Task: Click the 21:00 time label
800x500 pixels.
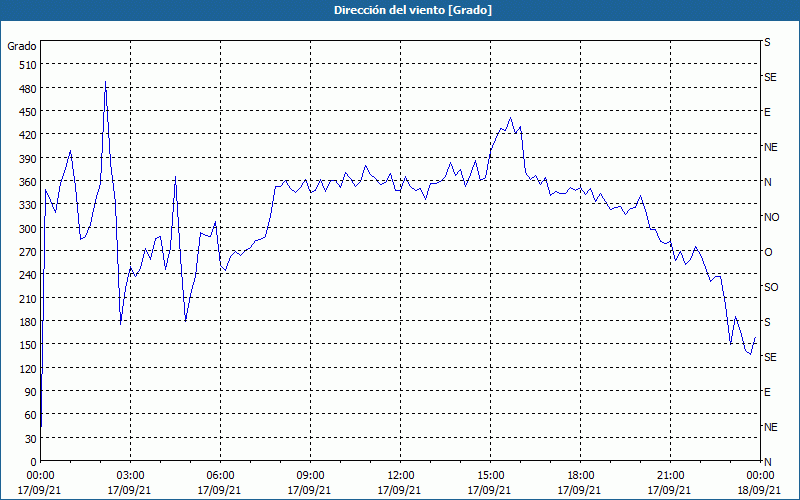Action: tap(670, 476)
